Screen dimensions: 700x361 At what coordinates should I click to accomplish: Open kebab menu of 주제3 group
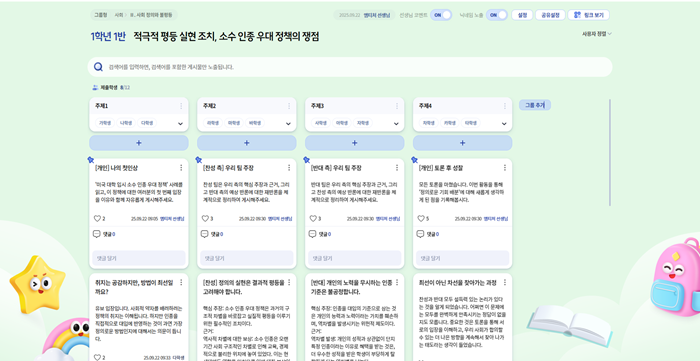(397, 106)
